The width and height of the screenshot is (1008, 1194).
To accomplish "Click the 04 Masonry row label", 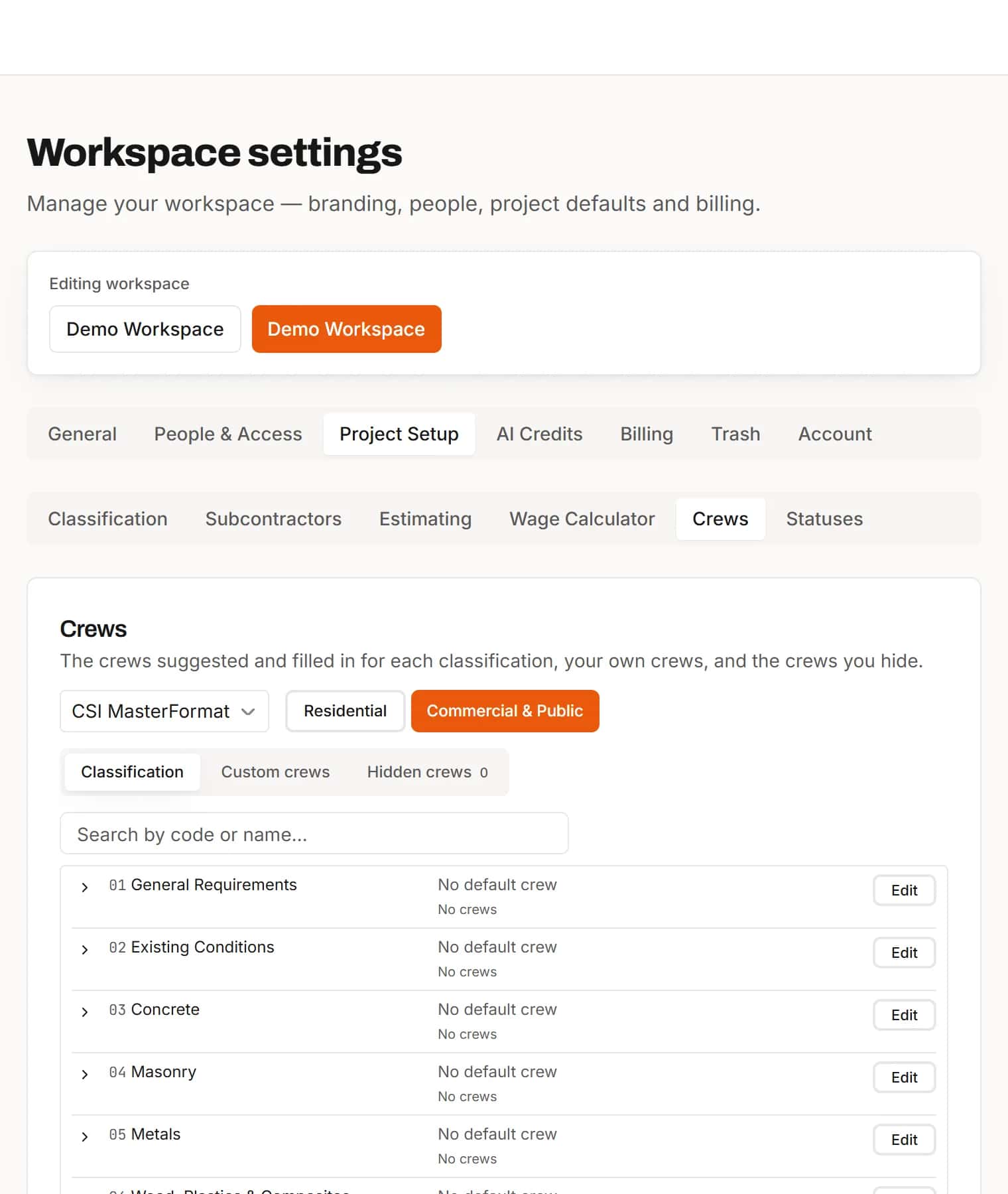I will point(153,1072).
